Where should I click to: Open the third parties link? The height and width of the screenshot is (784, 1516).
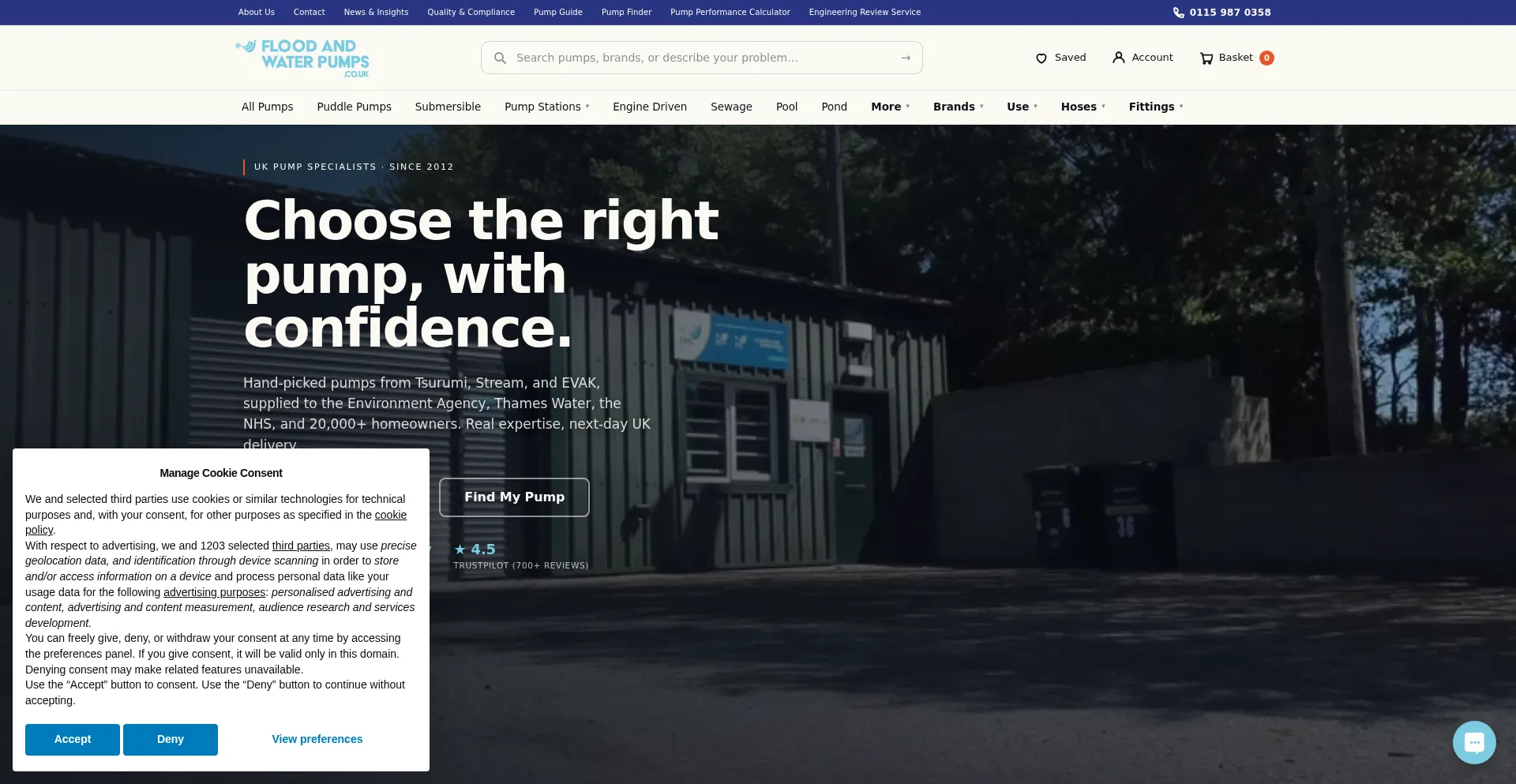coord(301,546)
